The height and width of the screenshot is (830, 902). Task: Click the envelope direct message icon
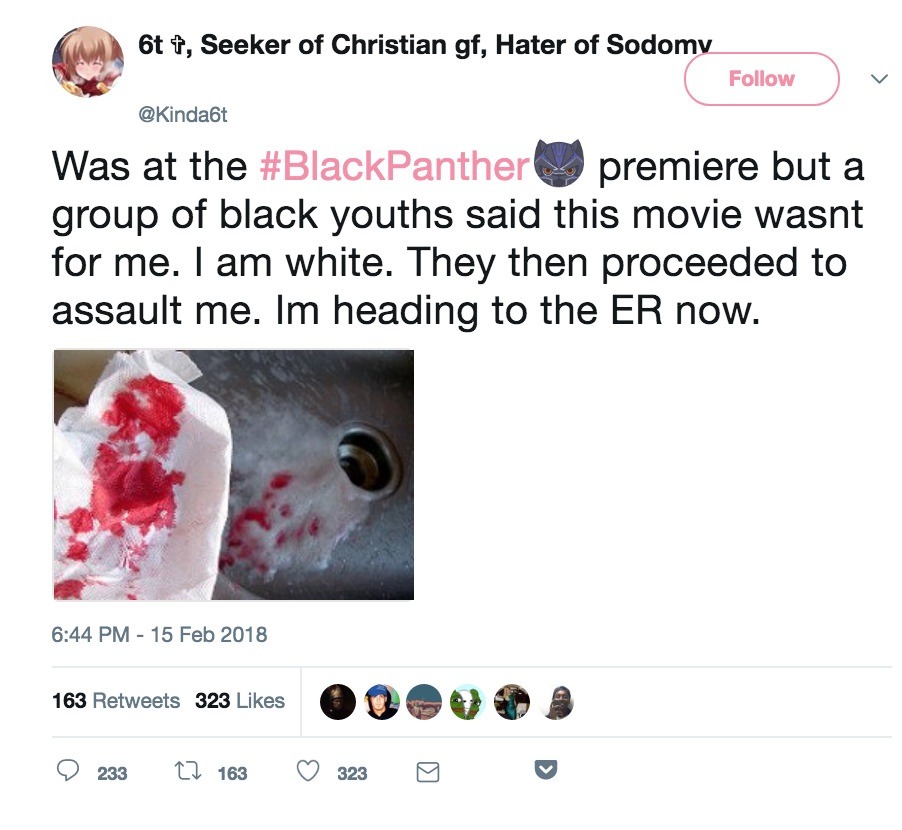click(x=427, y=772)
